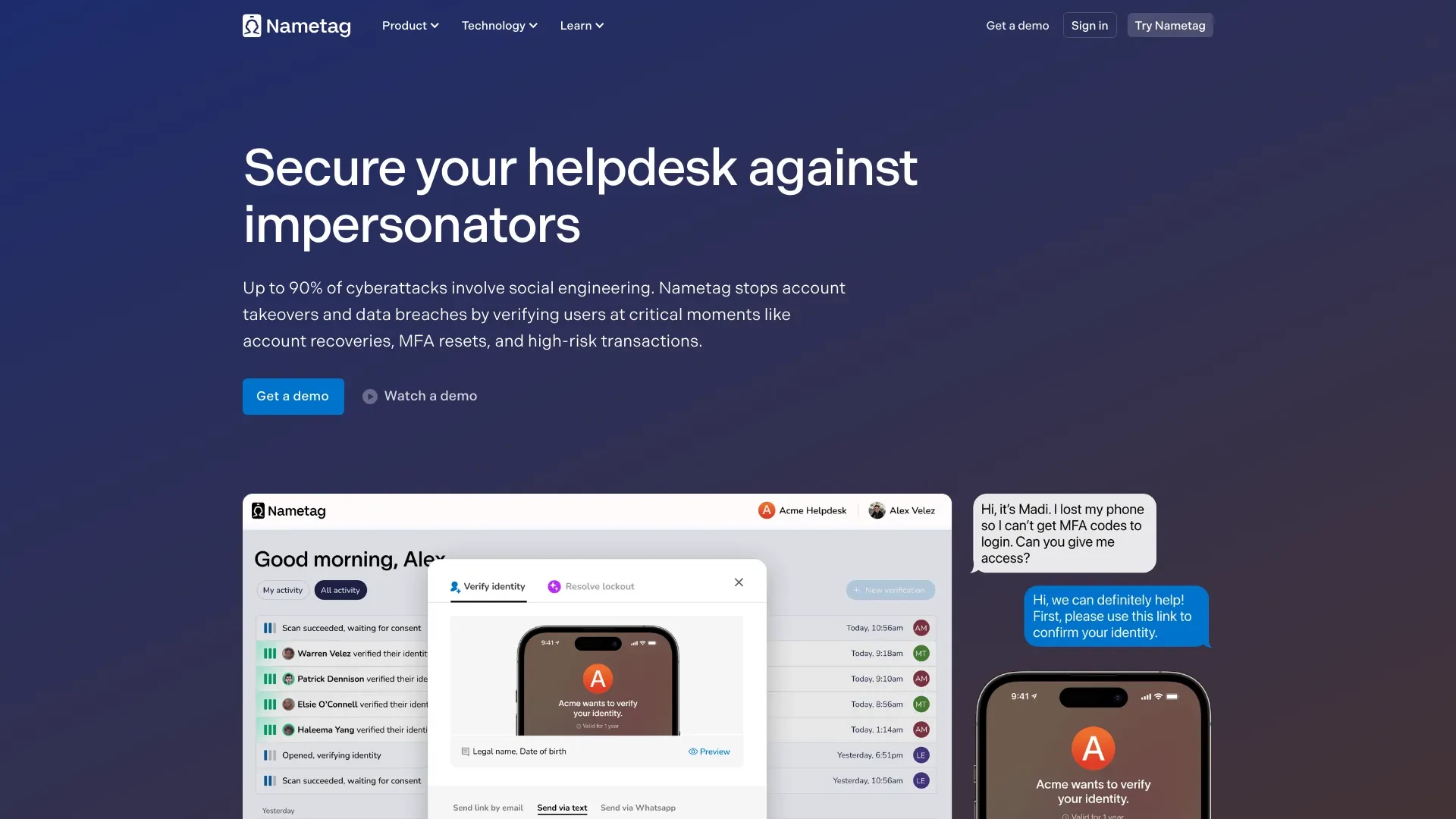Click the Acme Helpdesk avatar icon
Viewport: 1456px width, 819px height.
point(766,511)
